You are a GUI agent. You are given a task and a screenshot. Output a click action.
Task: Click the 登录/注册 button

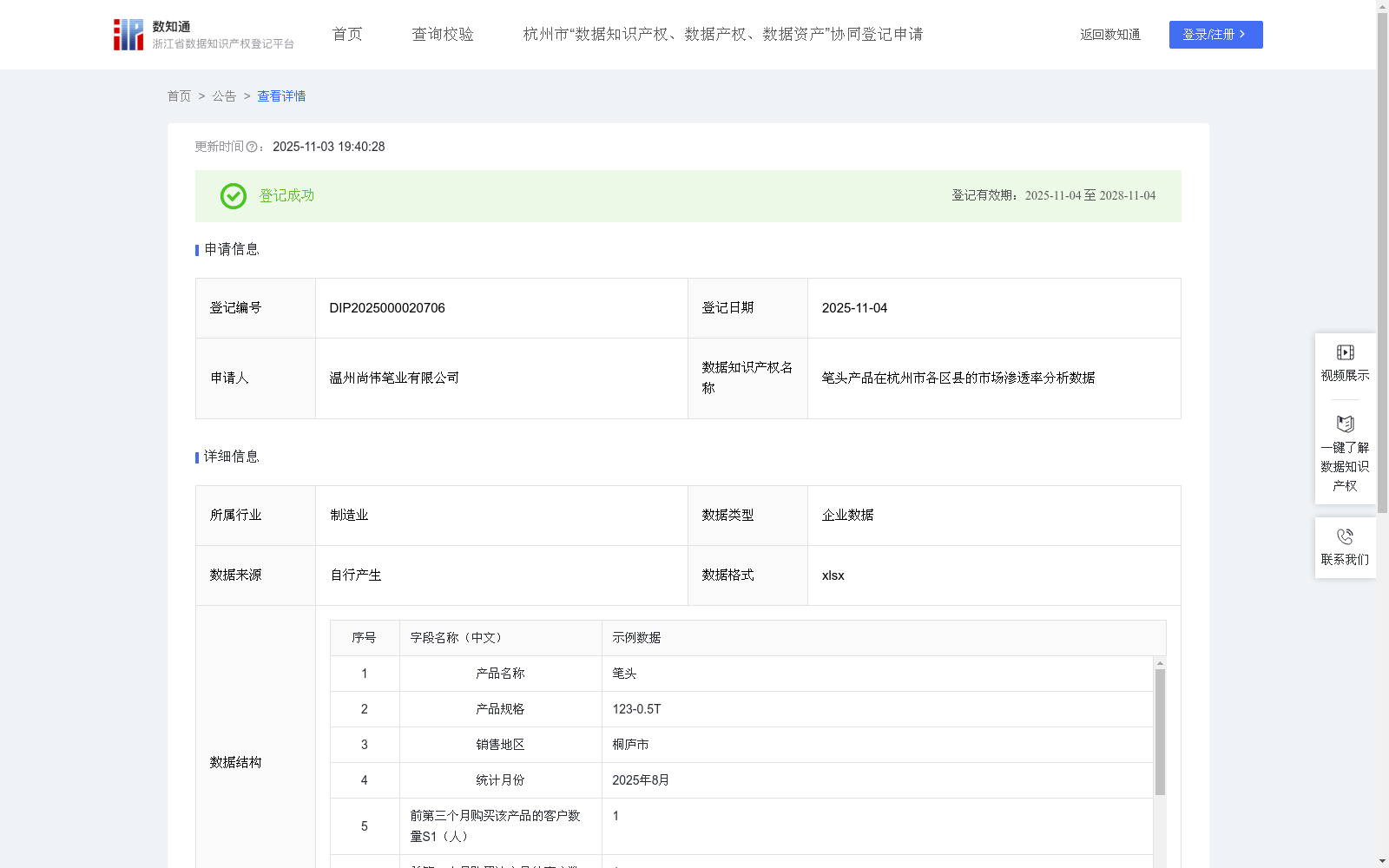pyautogui.click(x=1215, y=35)
